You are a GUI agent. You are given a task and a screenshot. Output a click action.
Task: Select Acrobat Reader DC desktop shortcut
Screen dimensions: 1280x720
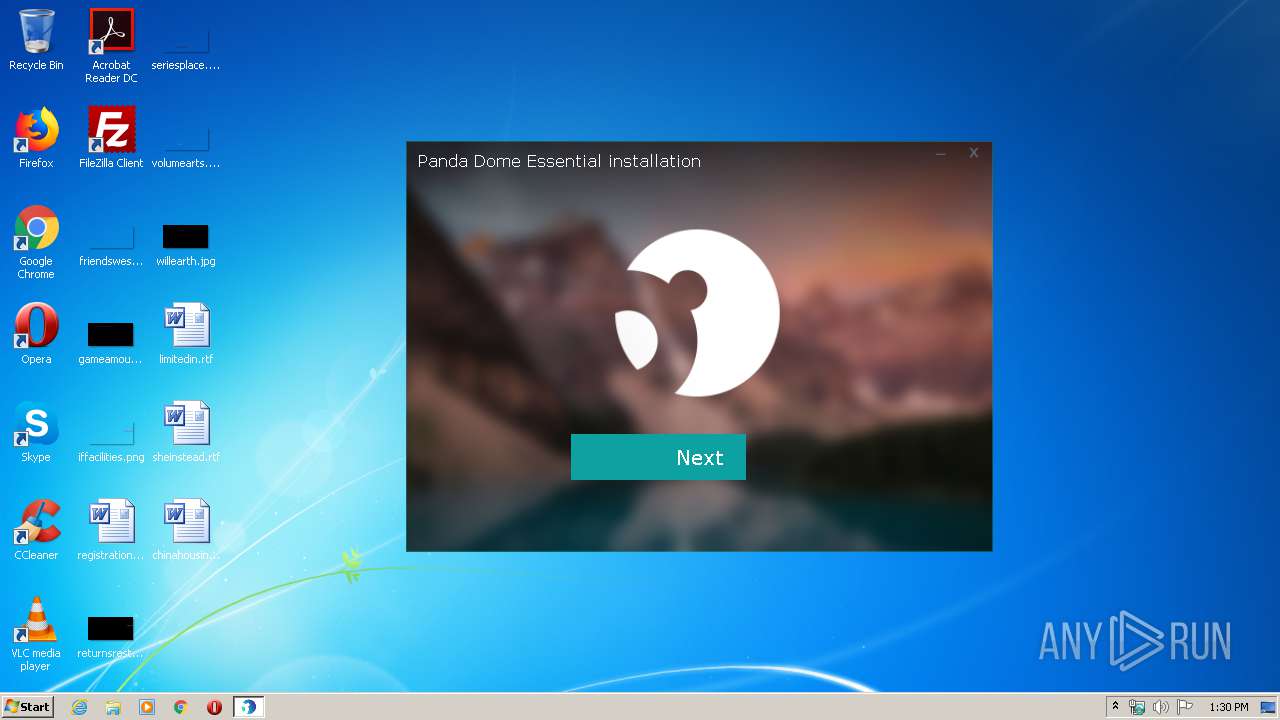pyautogui.click(x=111, y=46)
